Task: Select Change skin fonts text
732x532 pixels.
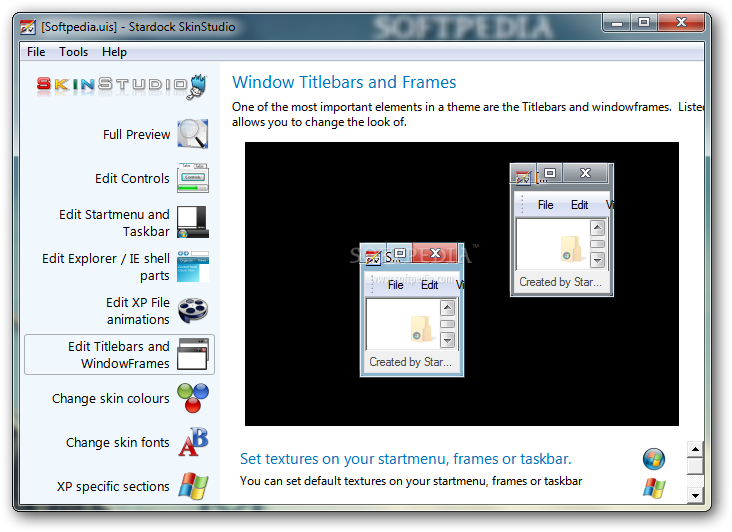Action: 118,442
